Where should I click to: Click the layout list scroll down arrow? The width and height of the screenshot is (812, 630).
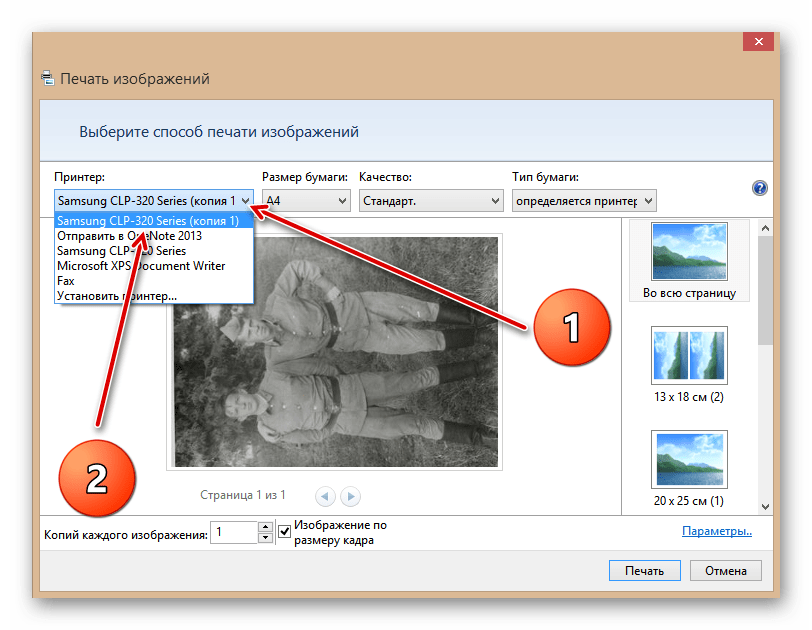point(765,507)
